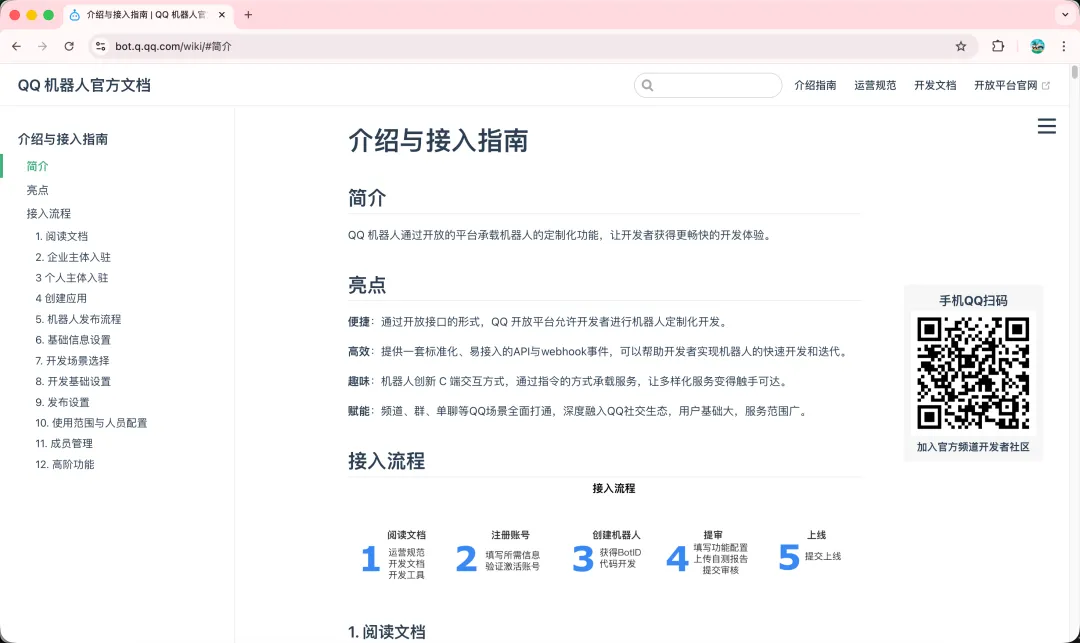
Task: Click step 2 注册账号 in flow diagram
Action: (498, 551)
